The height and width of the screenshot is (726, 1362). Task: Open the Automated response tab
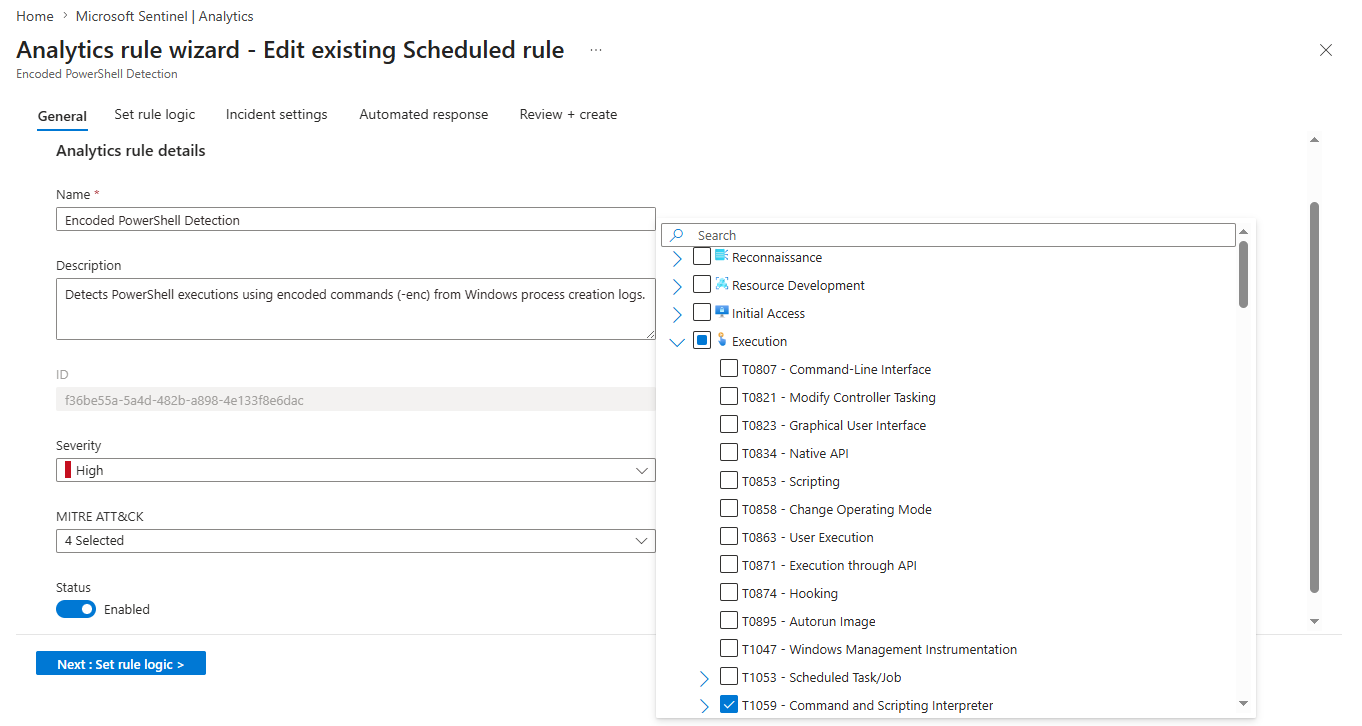click(424, 114)
